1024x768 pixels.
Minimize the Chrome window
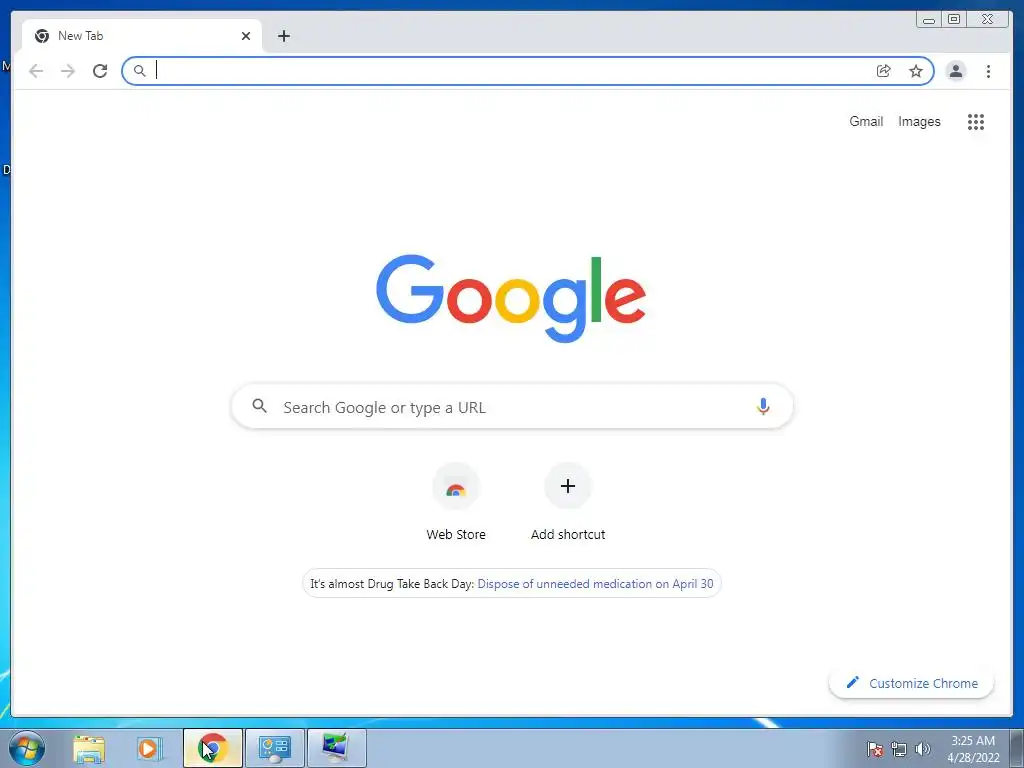[x=929, y=20]
